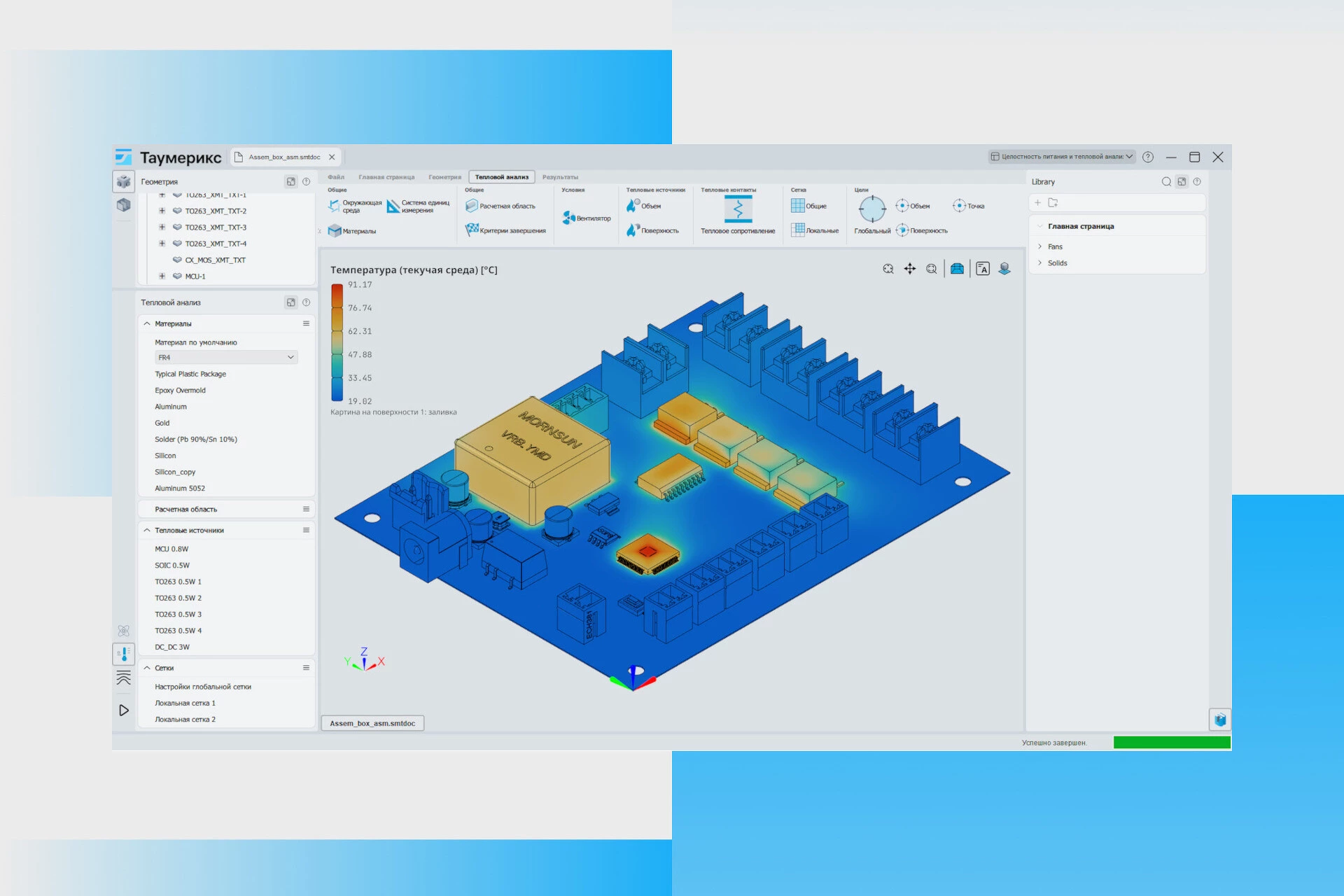Click the Вентилятор fan icon

(x=569, y=218)
